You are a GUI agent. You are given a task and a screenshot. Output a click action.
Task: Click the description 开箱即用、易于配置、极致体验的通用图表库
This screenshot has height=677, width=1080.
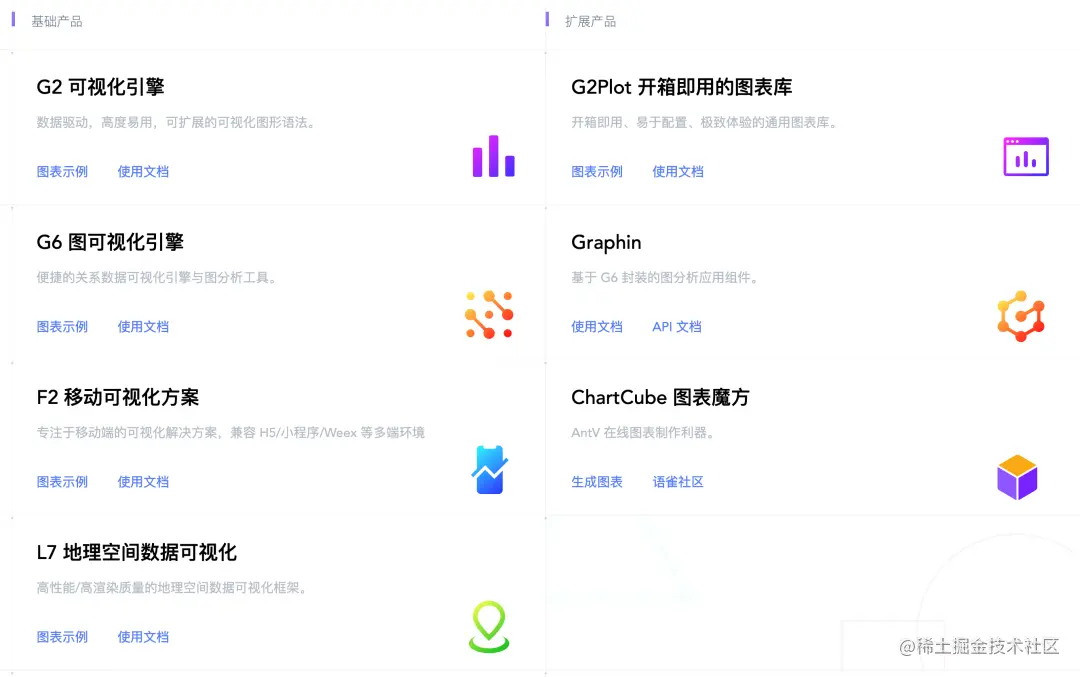pyautogui.click(x=705, y=123)
